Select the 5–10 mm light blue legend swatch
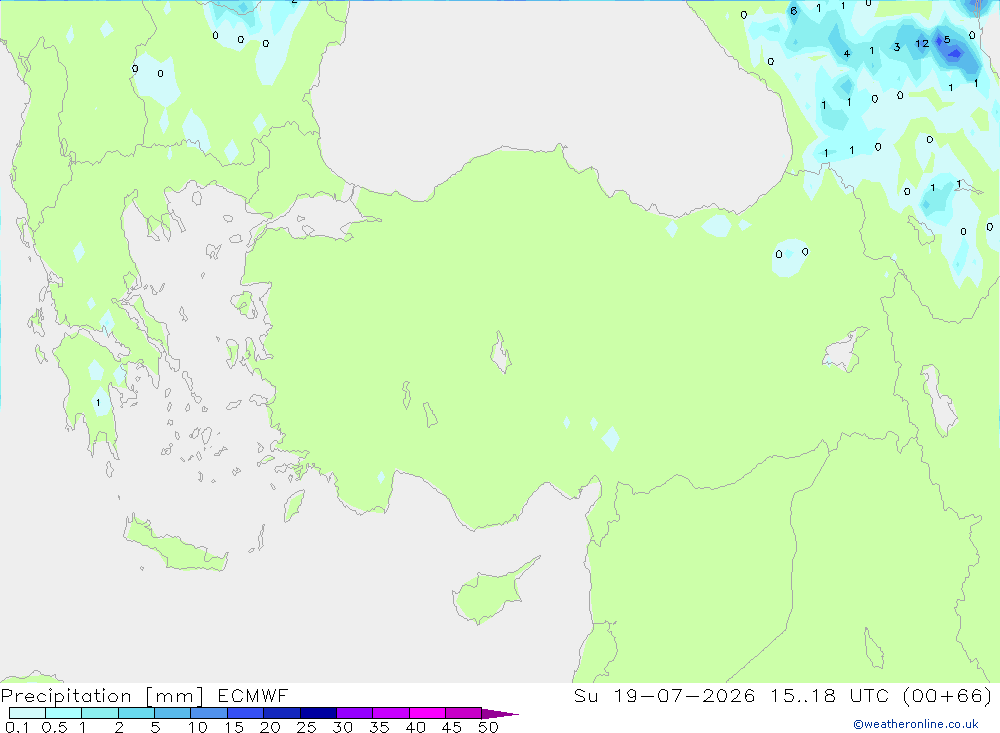The width and height of the screenshot is (1000, 733). [173, 713]
